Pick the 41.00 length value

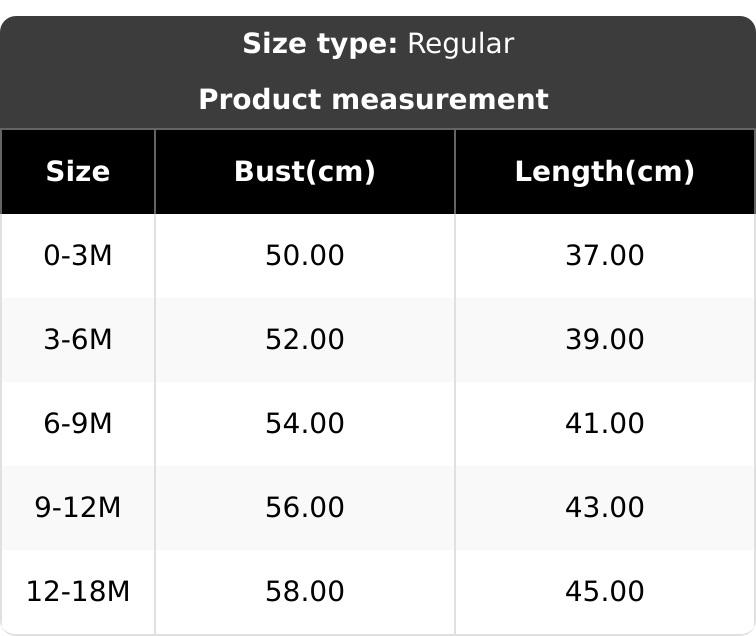(x=605, y=424)
